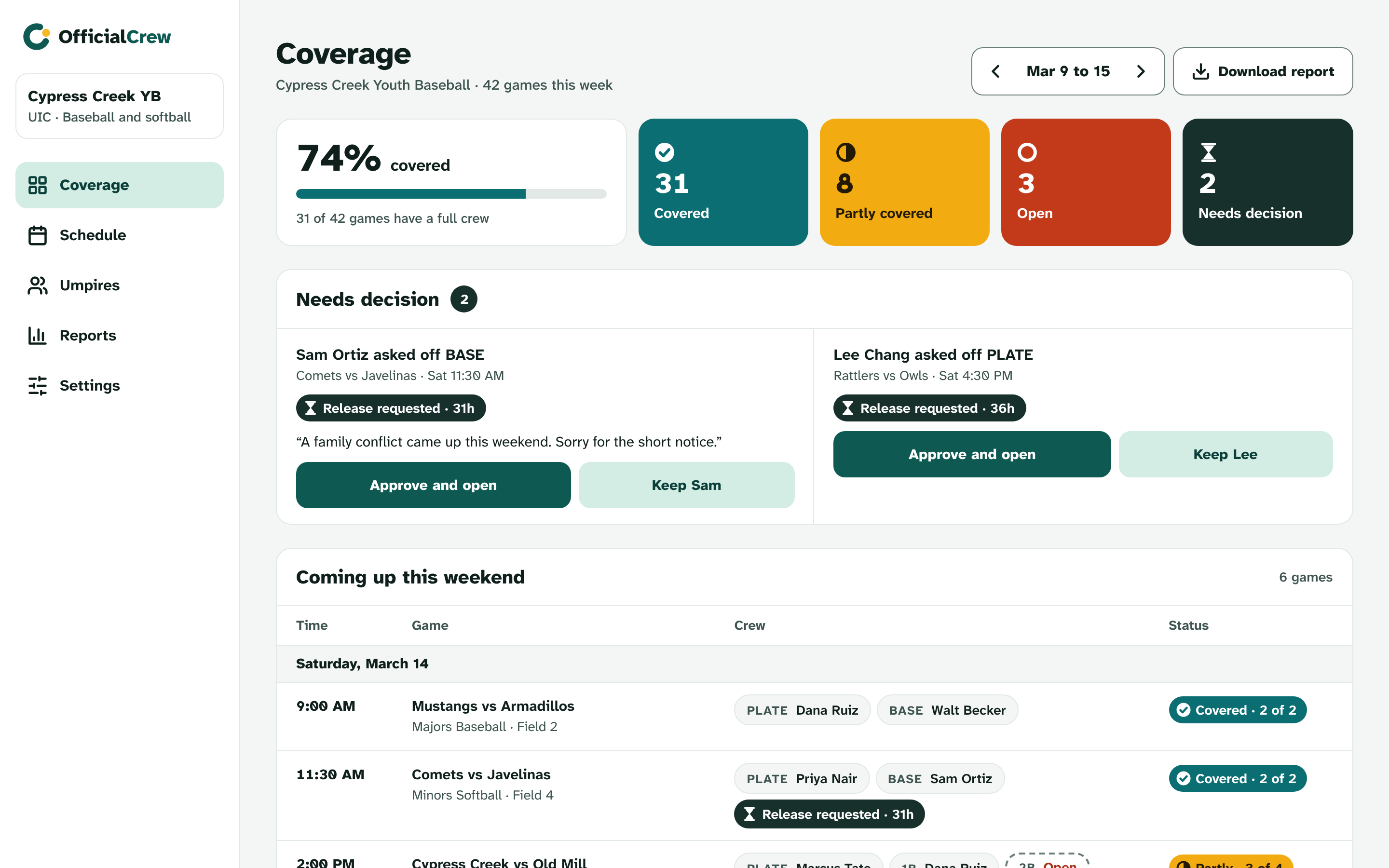The height and width of the screenshot is (868, 1389).
Task: Select the 2 Needs decision summary card
Action: [1267, 183]
